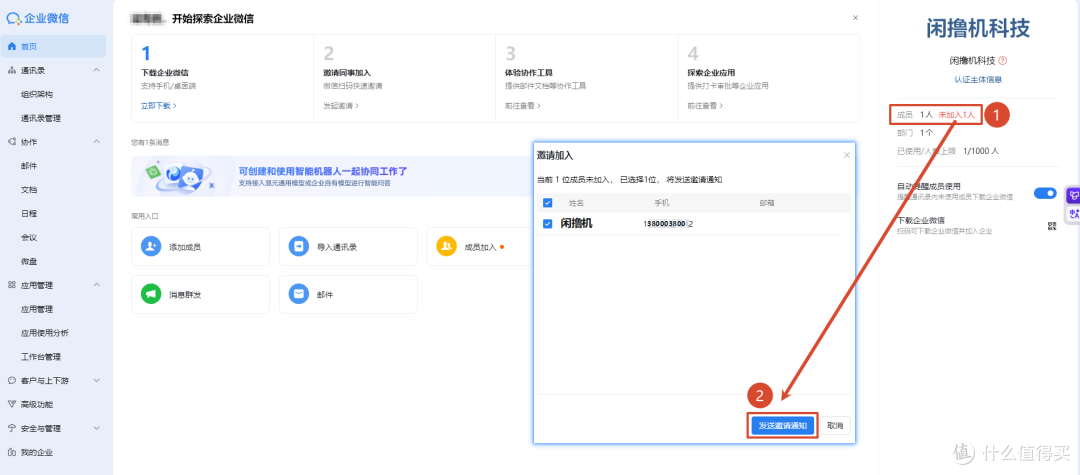Open 首页 in the sidebar
Screen dimensions: 1080x475
(54, 46)
